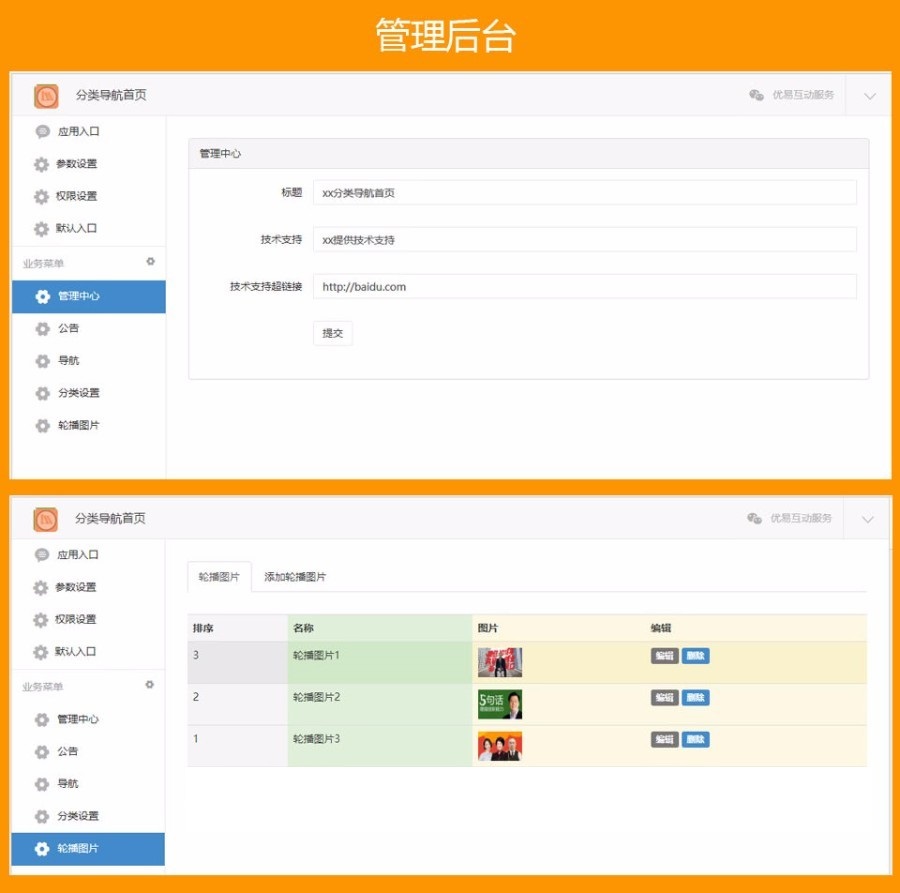Expand the top-right chevron dropdown in bottom panel
Screen dimensions: 900x893
(867, 519)
